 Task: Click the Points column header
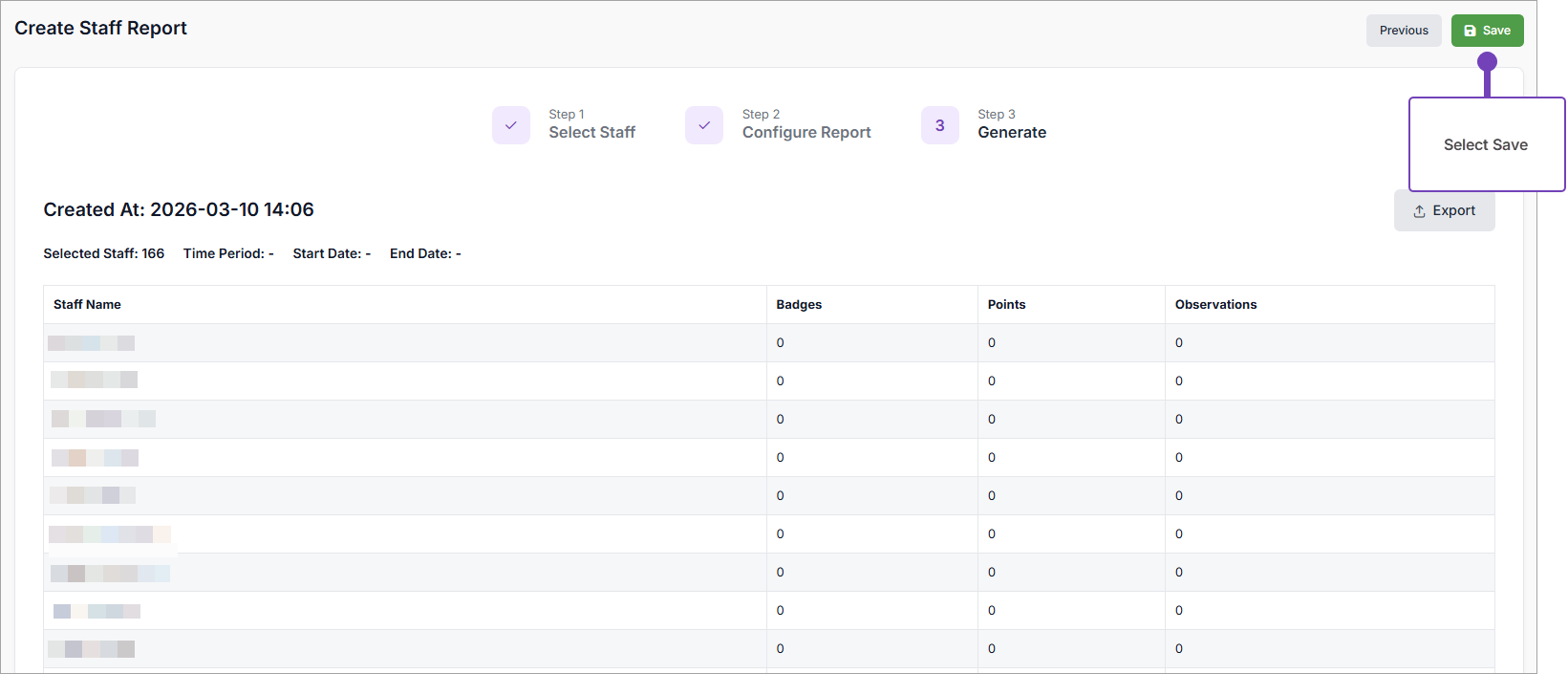click(1006, 305)
